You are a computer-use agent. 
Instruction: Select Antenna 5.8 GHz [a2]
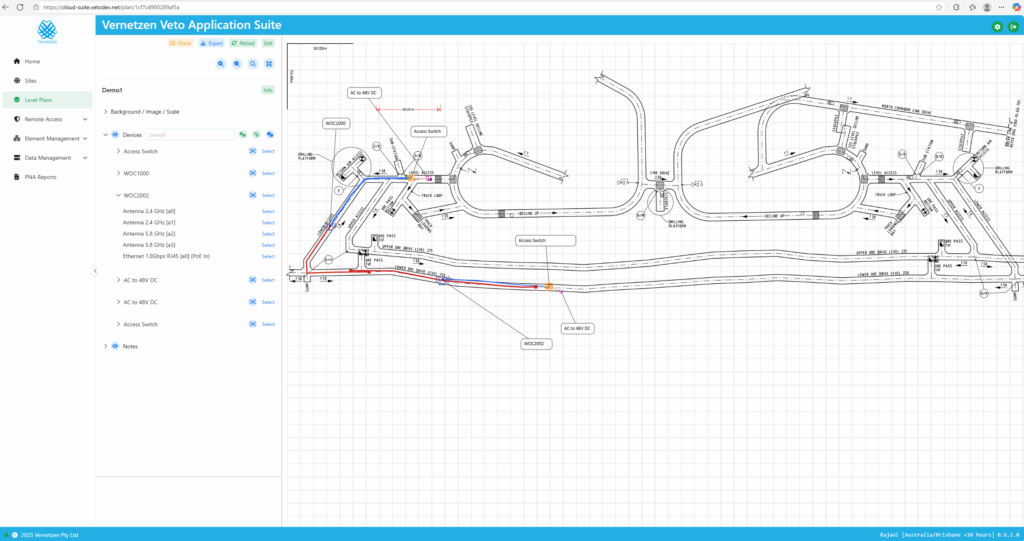[268, 234]
